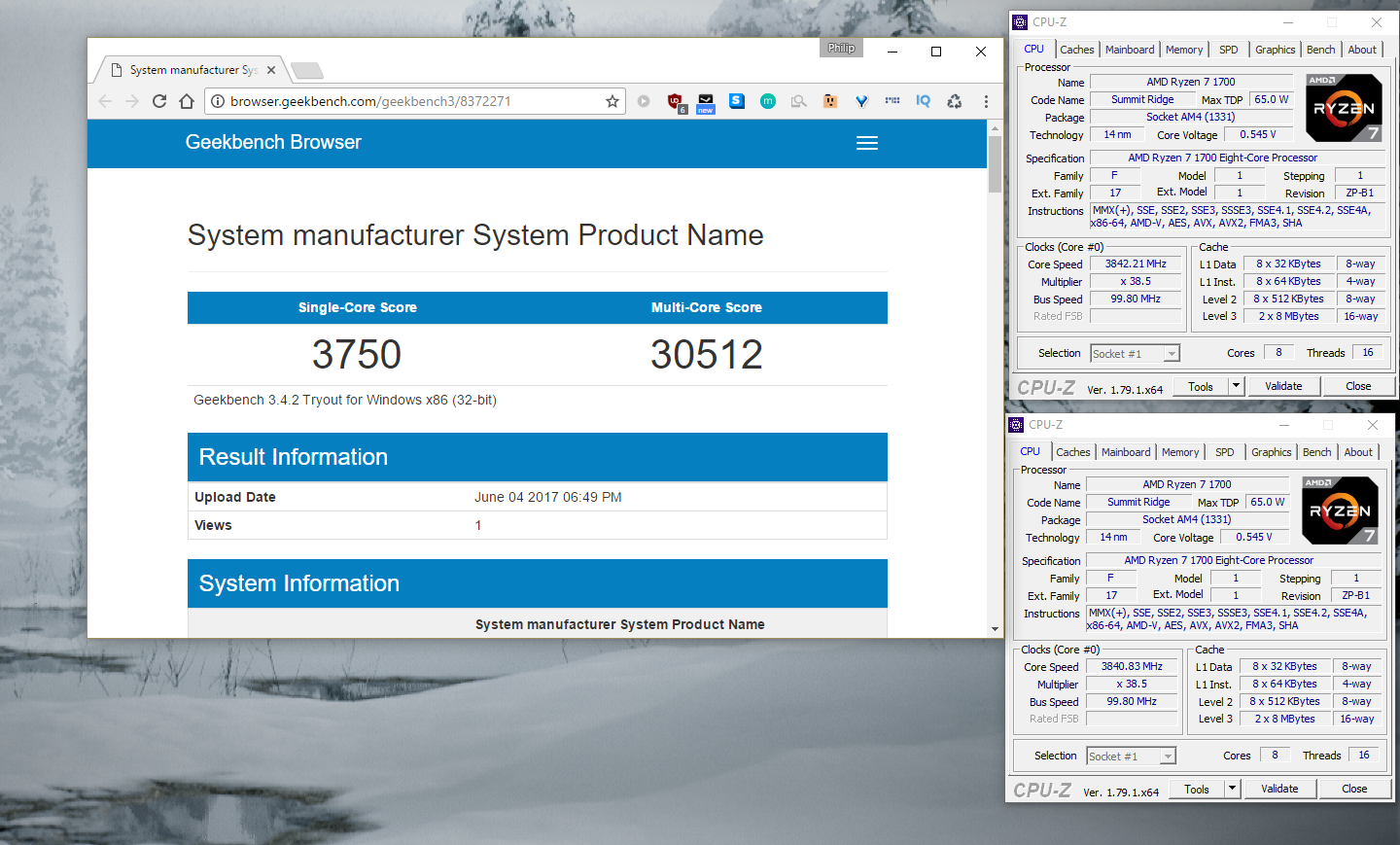Open the uBlock Origin shield extension
This screenshot has height=845, width=1400.
coord(676,102)
